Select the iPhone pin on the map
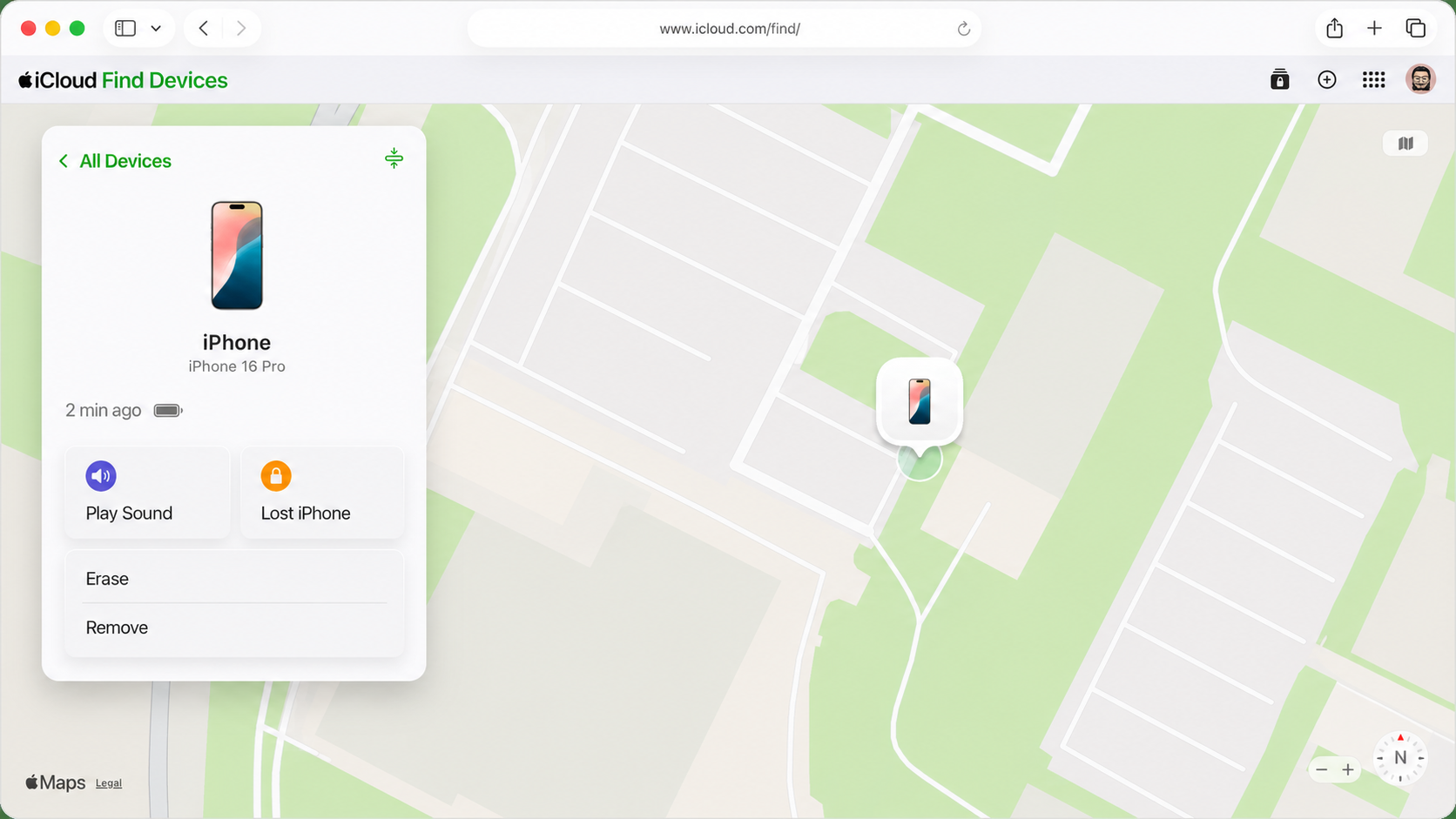Viewport: 1456px width, 819px height. click(920, 402)
